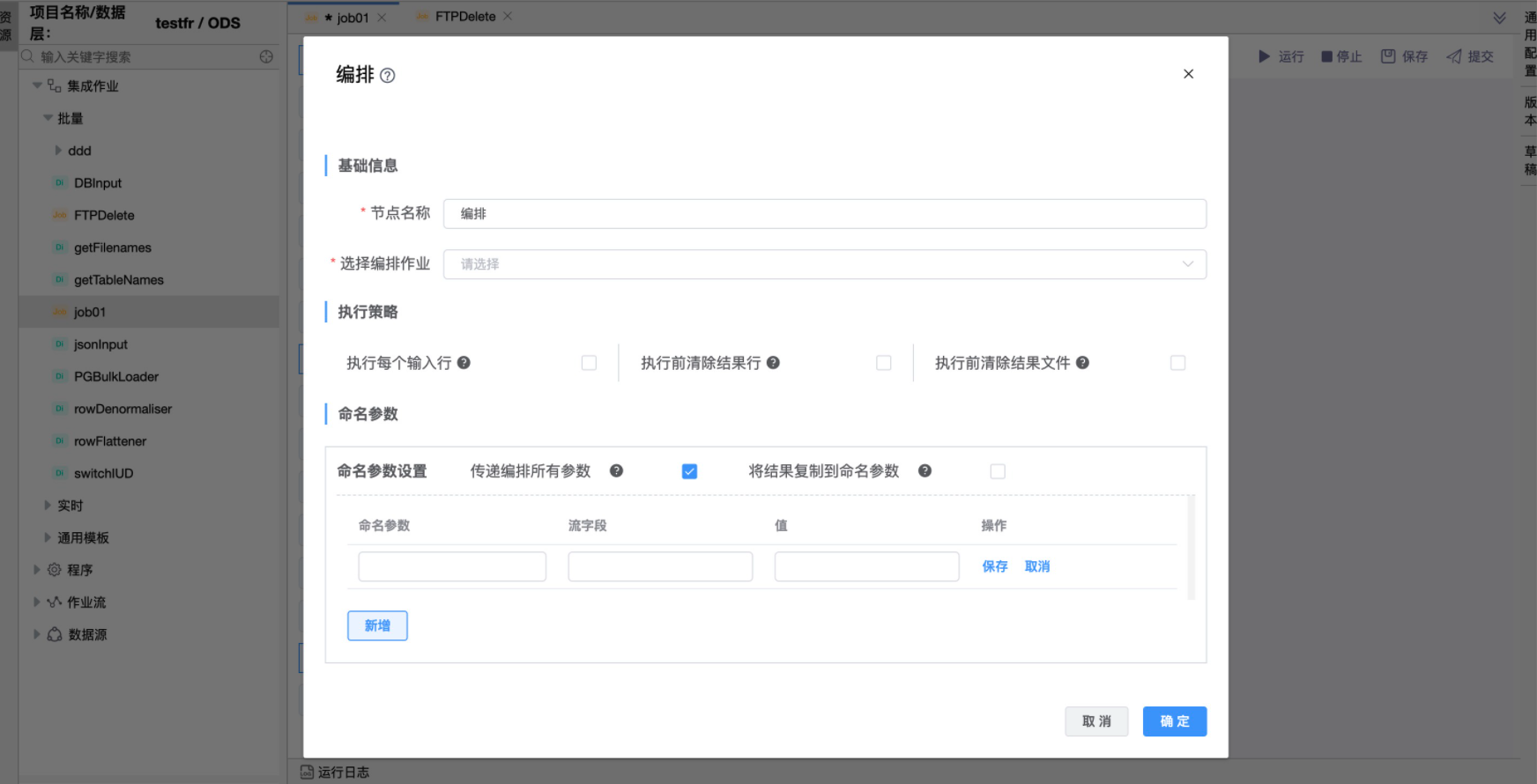Image resolution: width=1537 pixels, height=784 pixels.
Task: Tick the 将结果复制到命名参数 checkbox
Action: [x=998, y=471]
